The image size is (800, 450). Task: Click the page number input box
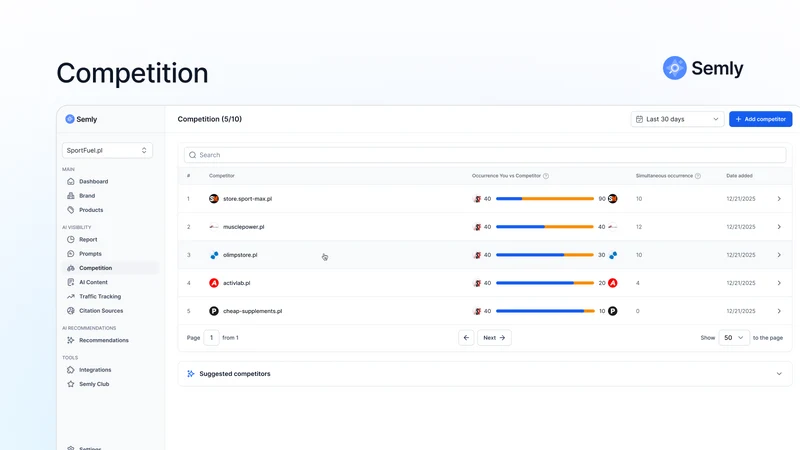[211, 338]
